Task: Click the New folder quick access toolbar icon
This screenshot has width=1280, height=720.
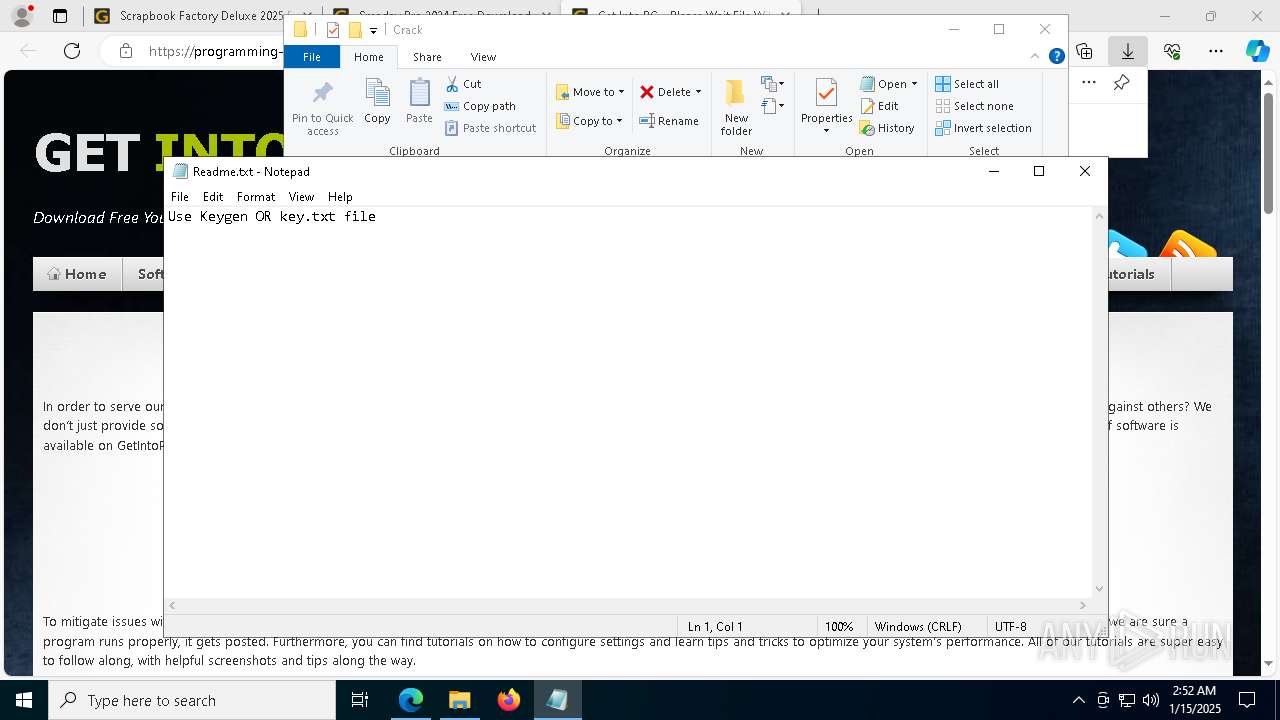Action: [x=355, y=30]
